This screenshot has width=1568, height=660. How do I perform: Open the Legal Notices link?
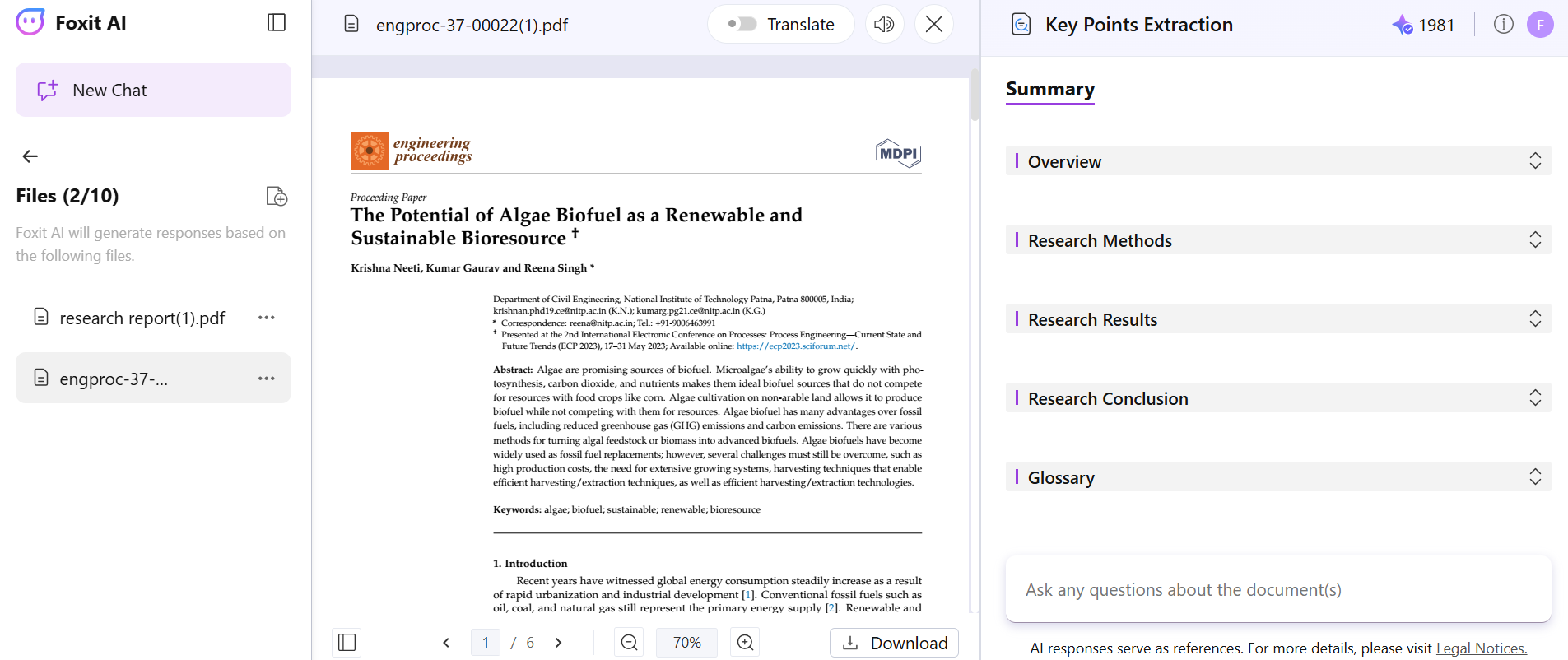tap(1482, 648)
